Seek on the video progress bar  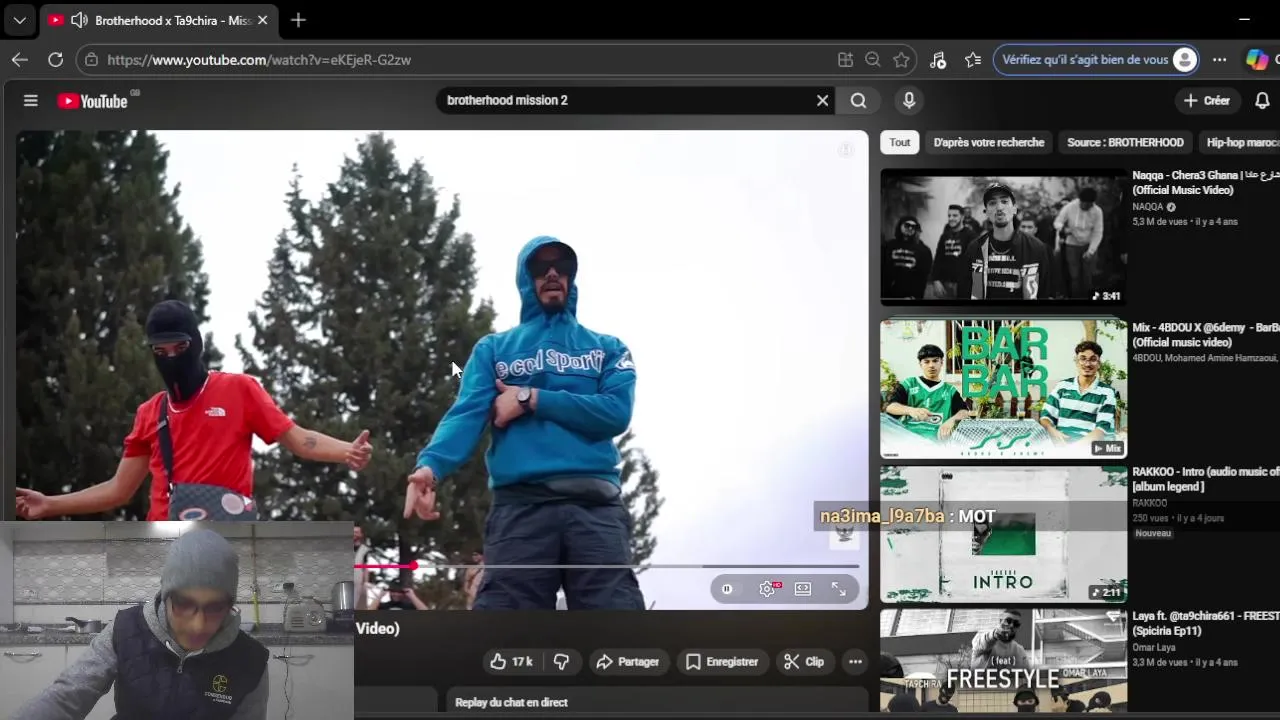point(607,566)
